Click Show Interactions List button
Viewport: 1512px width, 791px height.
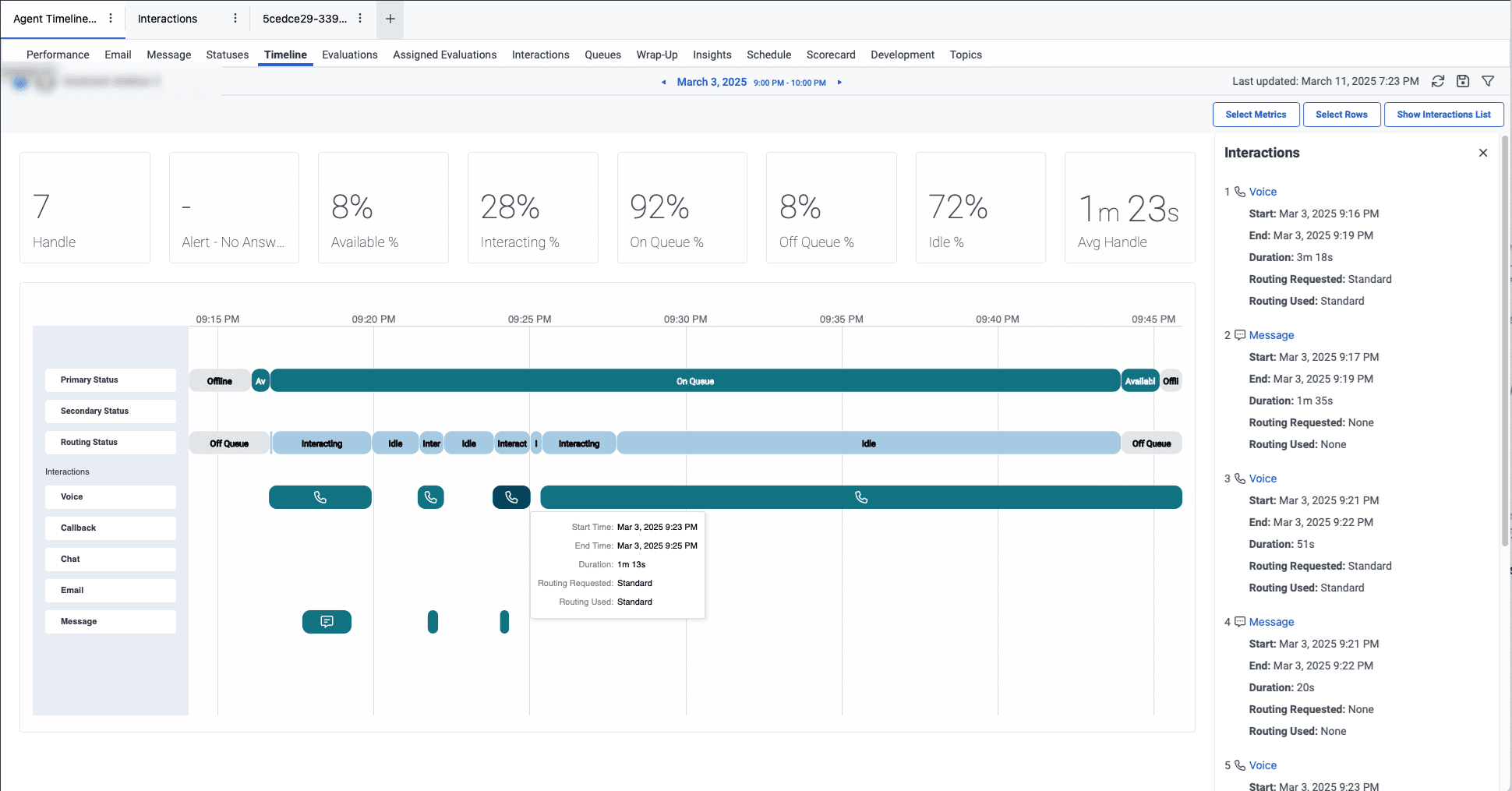tap(1443, 115)
